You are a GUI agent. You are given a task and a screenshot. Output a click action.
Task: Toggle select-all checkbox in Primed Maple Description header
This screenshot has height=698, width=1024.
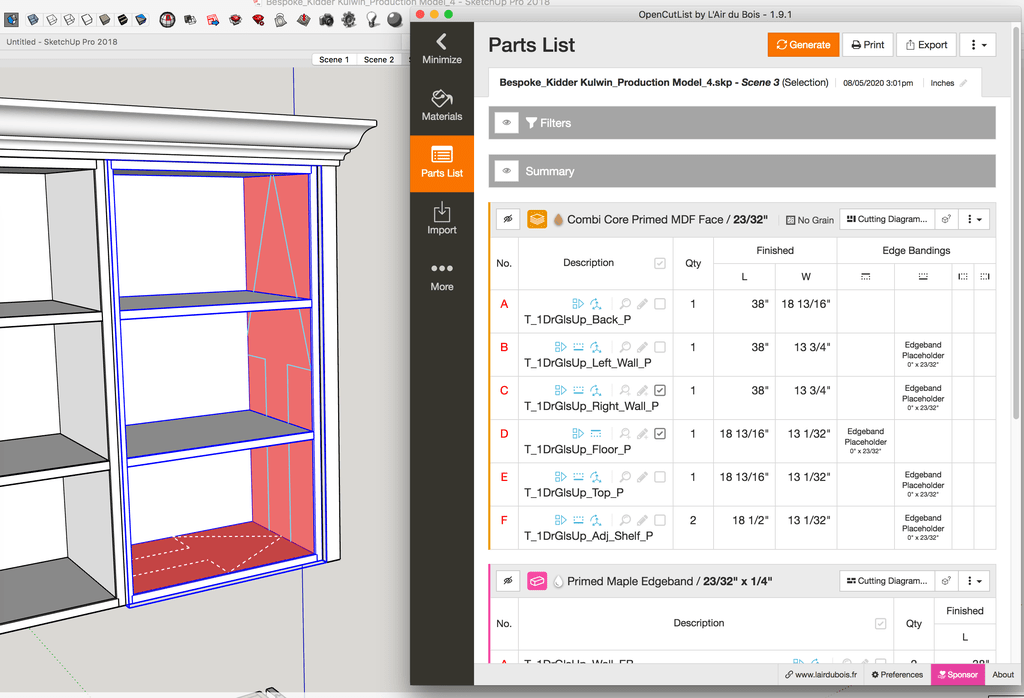[880, 624]
